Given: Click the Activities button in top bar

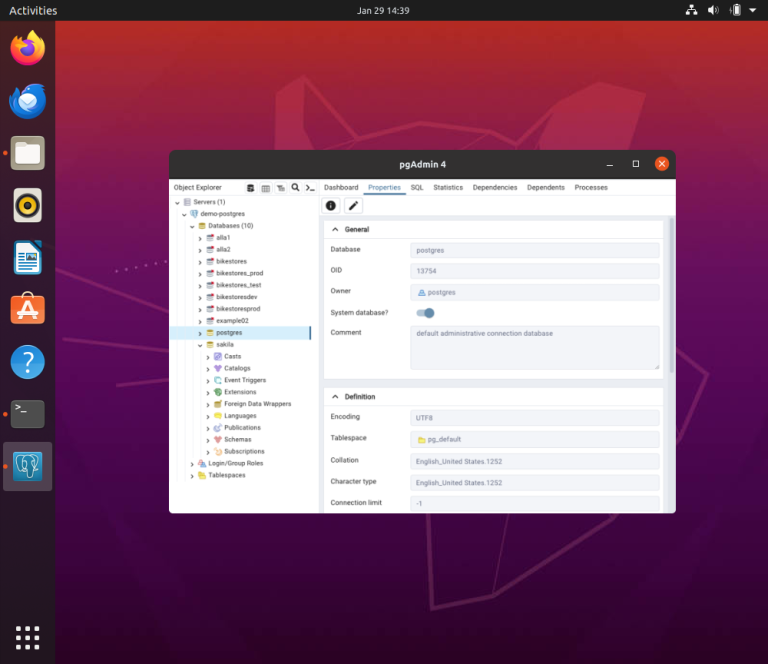Looking at the screenshot, I should pyautogui.click(x=33, y=11).
